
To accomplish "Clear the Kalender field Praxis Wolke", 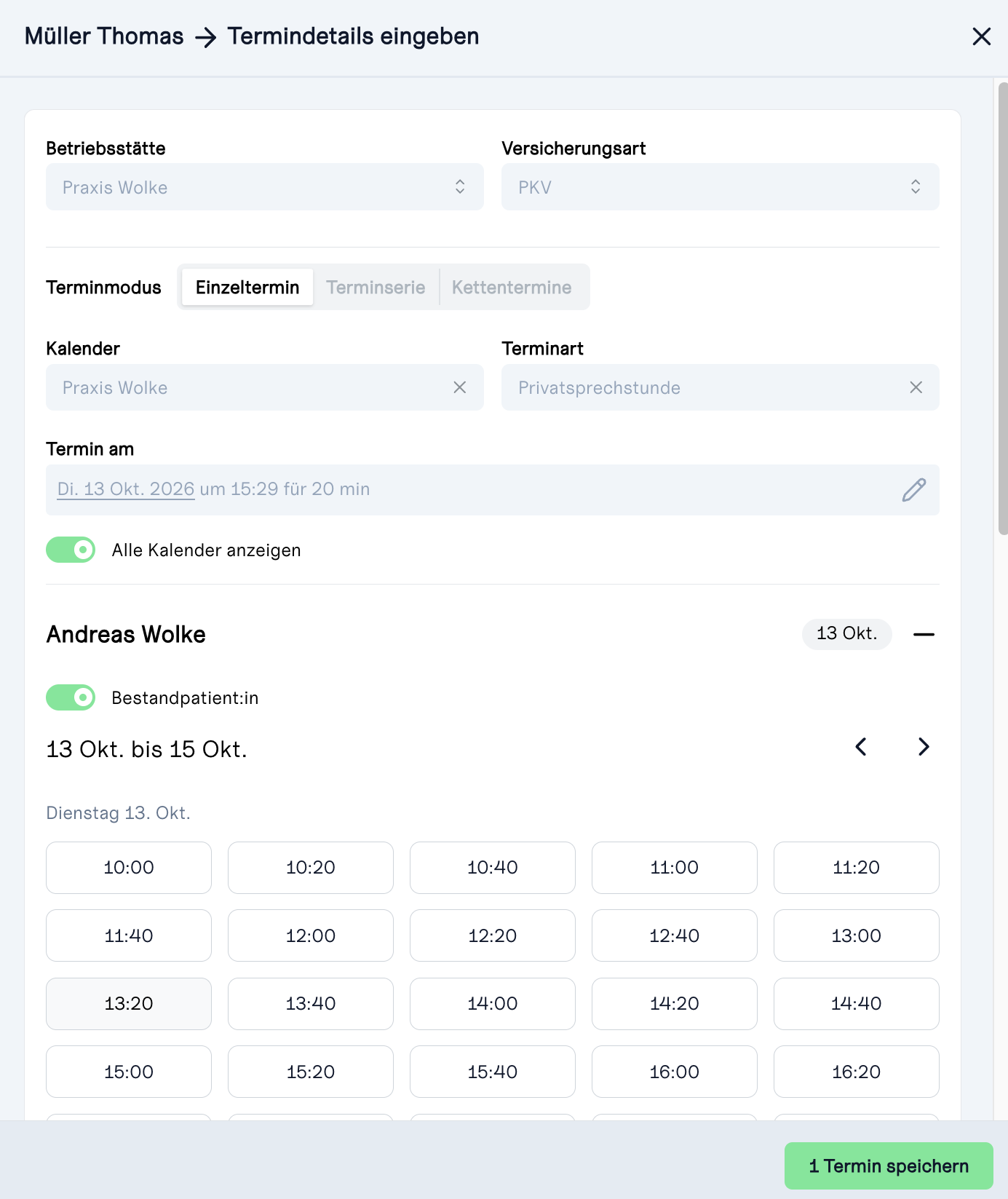I will (459, 387).
